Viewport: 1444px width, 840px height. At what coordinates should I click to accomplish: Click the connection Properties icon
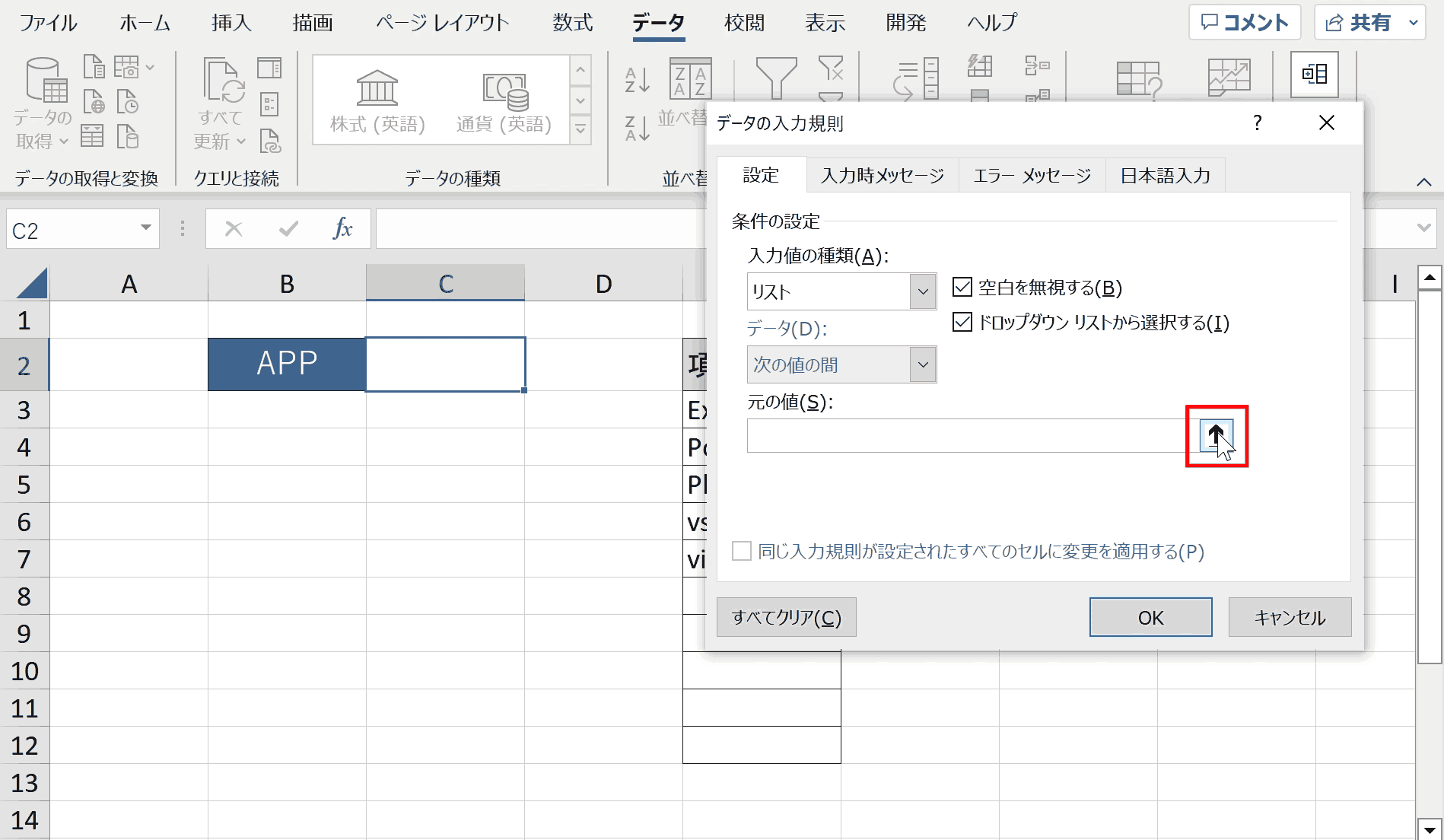pyautogui.click(x=269, y=103)
